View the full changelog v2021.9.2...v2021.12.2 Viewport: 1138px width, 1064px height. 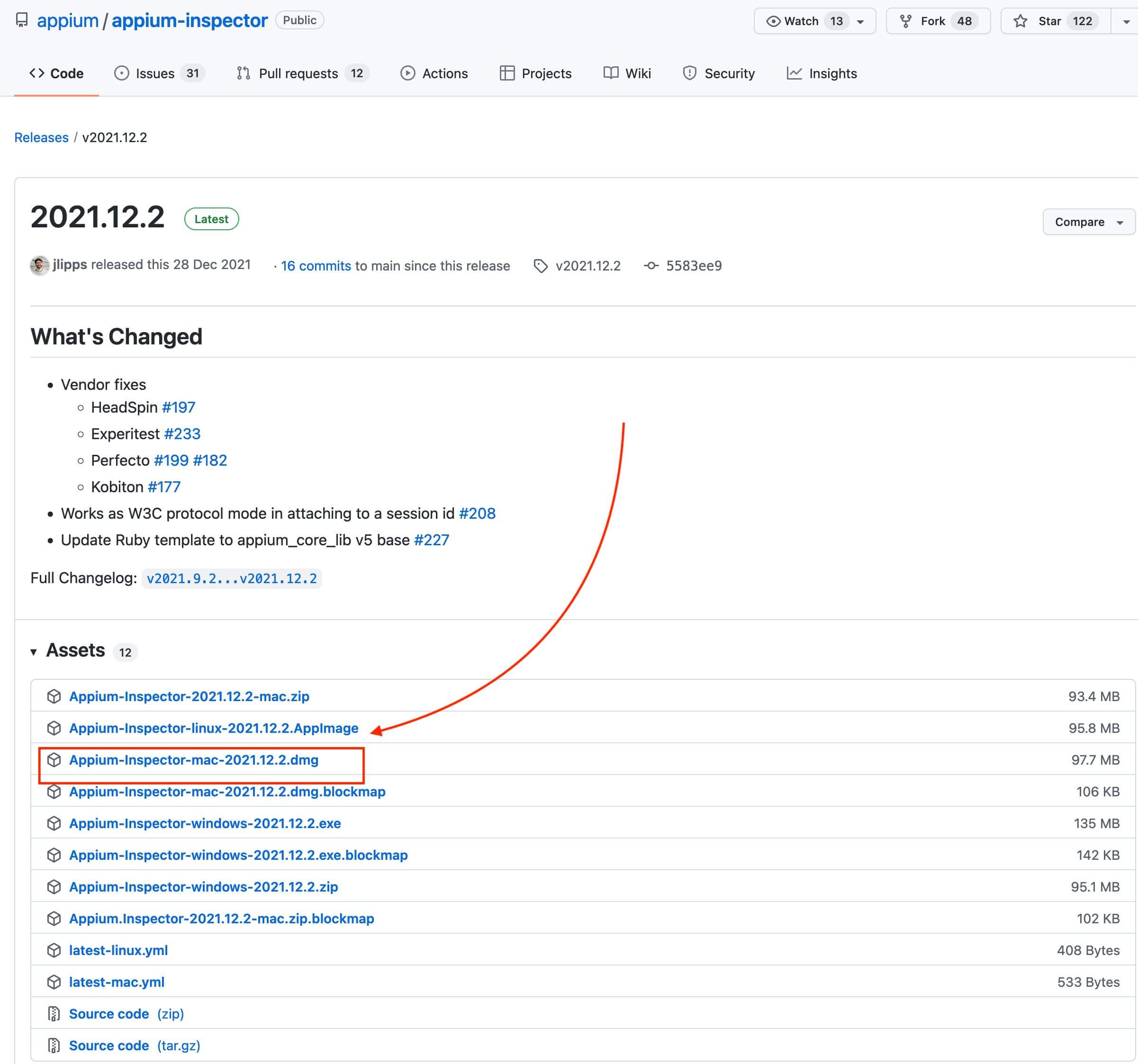[x=232, y=578]
